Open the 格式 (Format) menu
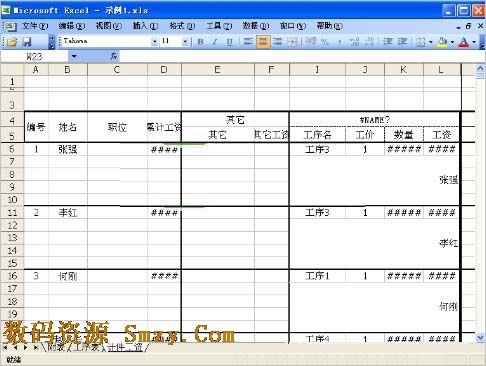 coord(182,26)
